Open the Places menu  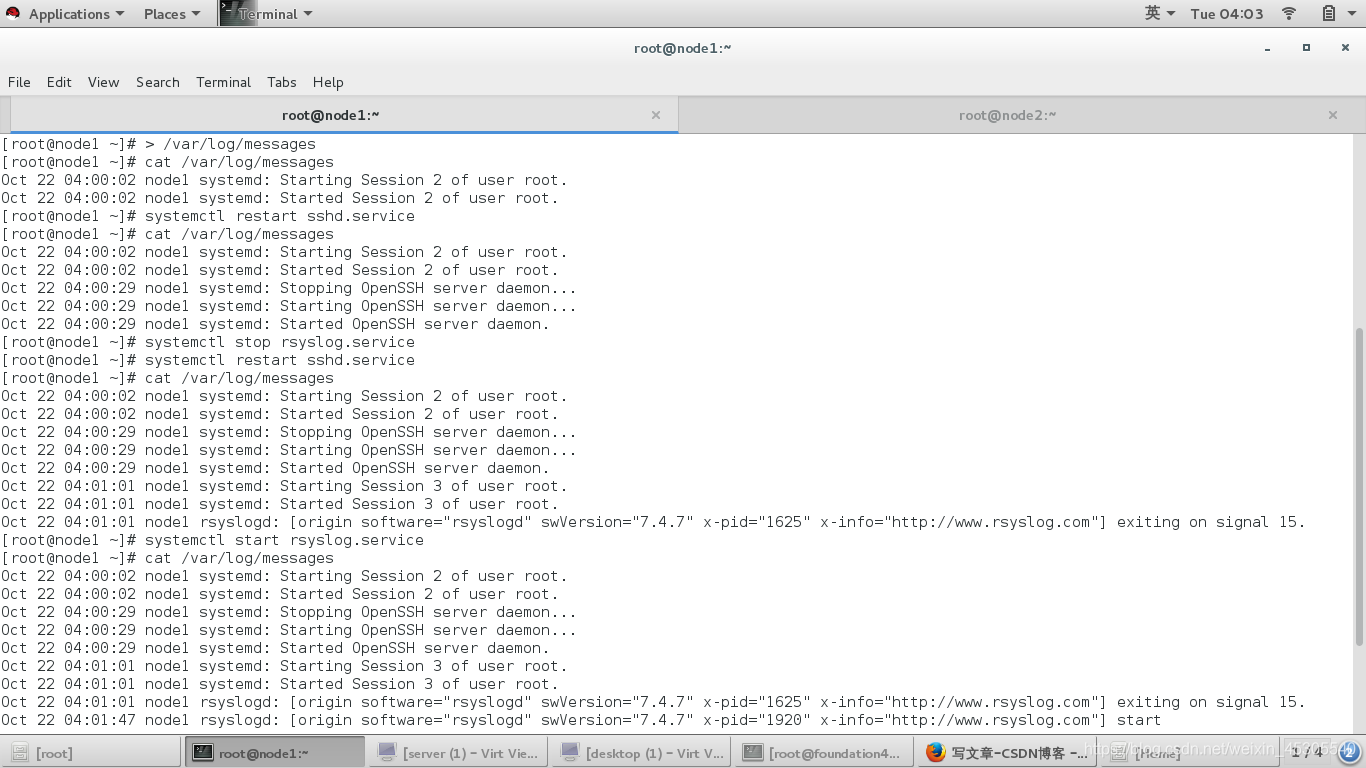[x=172, y=14]
